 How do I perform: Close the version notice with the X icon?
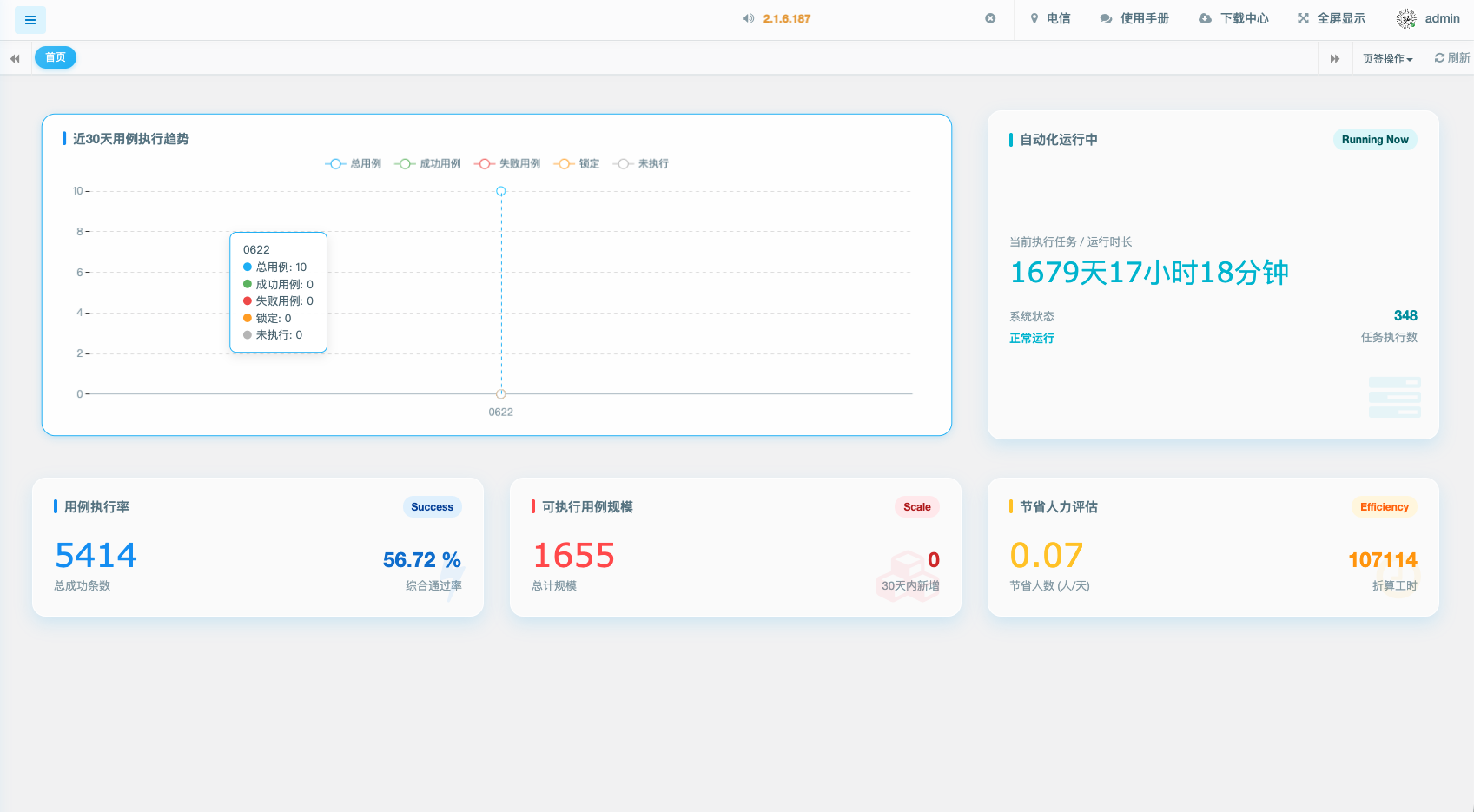tap(990, 18)
